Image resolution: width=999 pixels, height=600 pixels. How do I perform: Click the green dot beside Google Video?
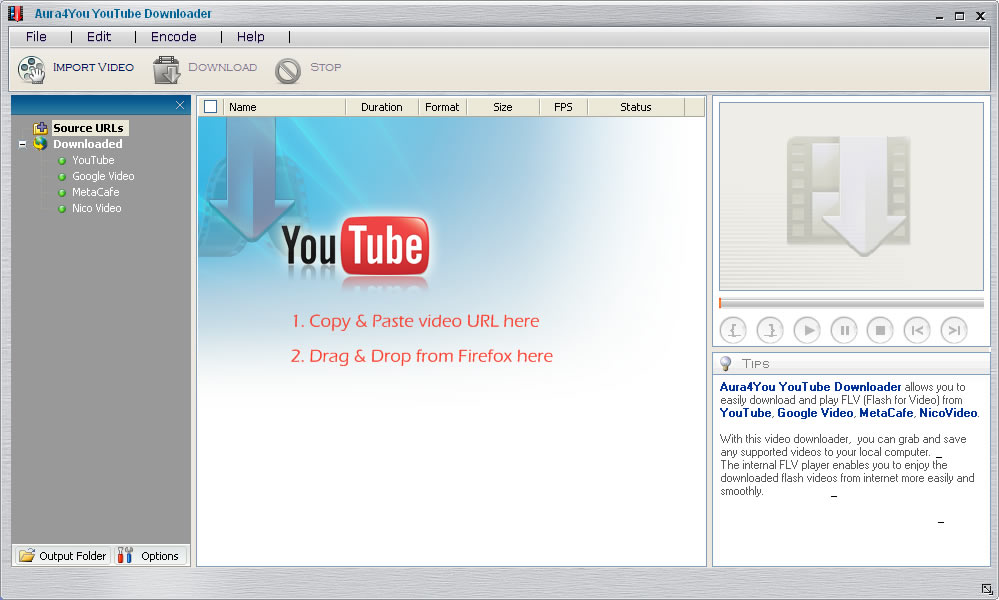click(x=62, y=176)
